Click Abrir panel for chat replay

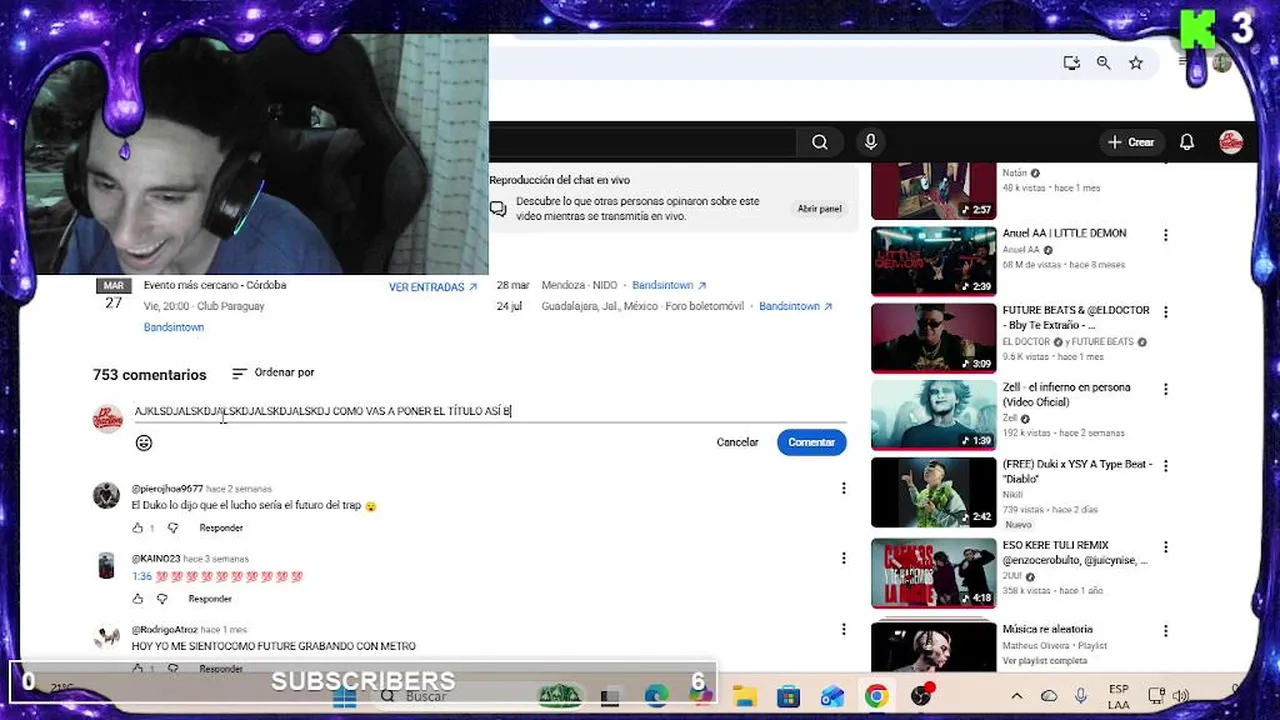coord(819,209)
